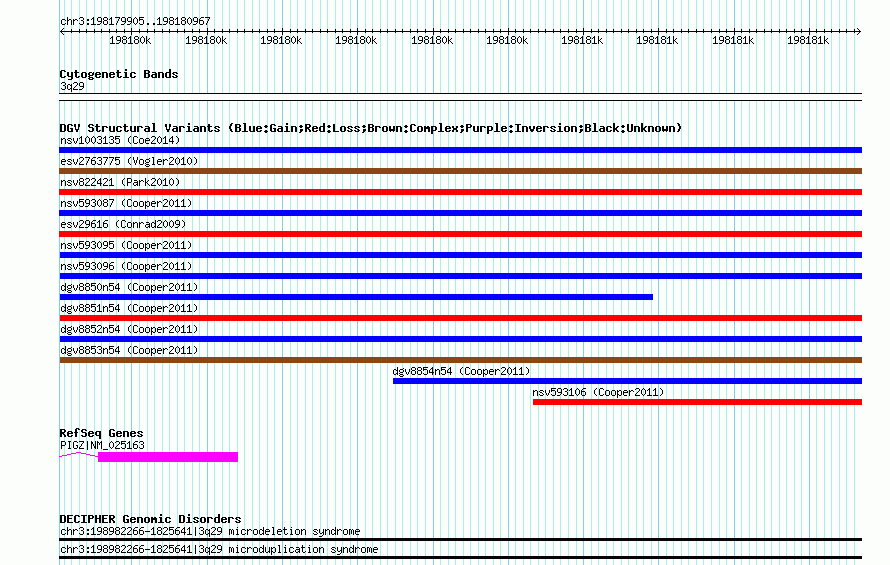The width and height of the screenshot is (890, 565).
Task: Click the blue bar under dgv8854n54
Action: [x=627, y=381]
